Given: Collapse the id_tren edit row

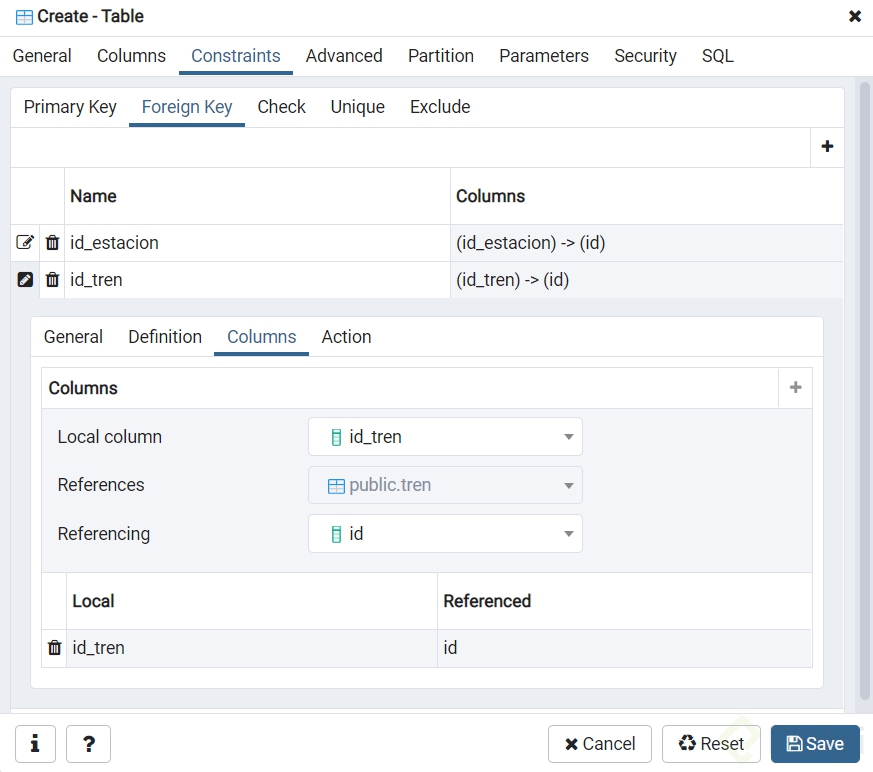Looking at the screenshot, I should pyautogui.click(x=25, y=280).
